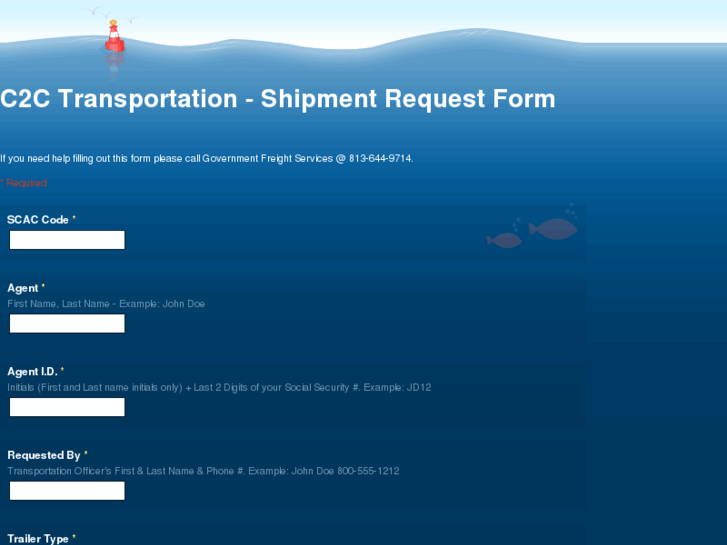
Task: Click into the Agent name field
Action: click(67, 324)
